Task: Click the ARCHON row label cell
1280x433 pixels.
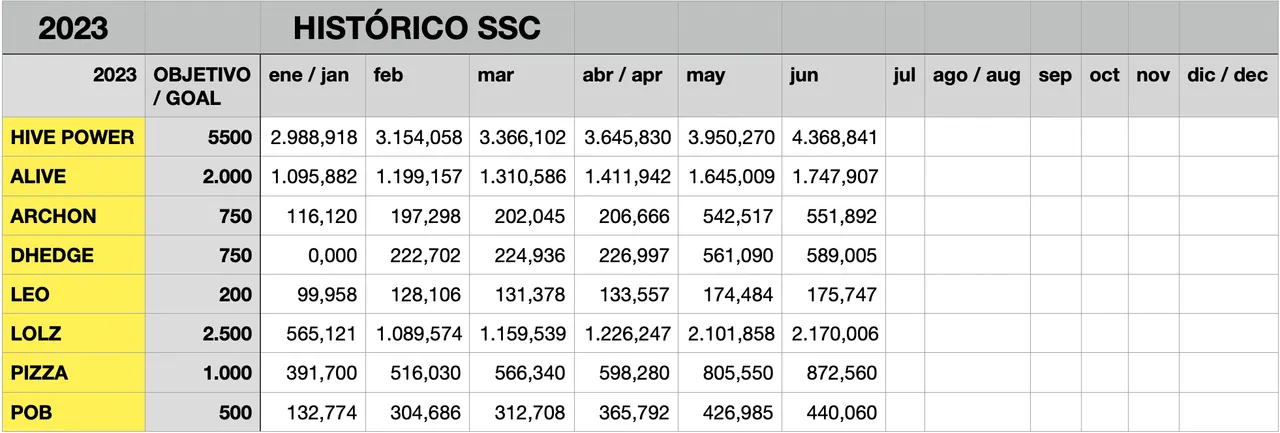Action: pyautogui.click(x=73, y=216)
